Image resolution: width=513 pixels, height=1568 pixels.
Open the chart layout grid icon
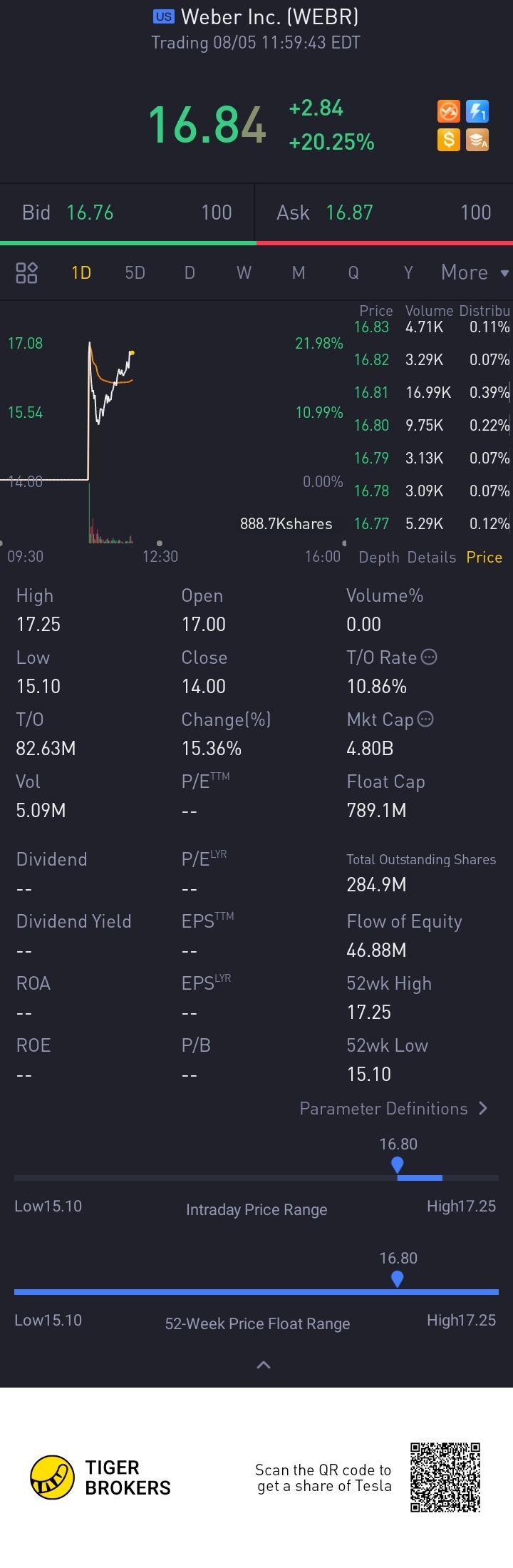tap(26, 272)
